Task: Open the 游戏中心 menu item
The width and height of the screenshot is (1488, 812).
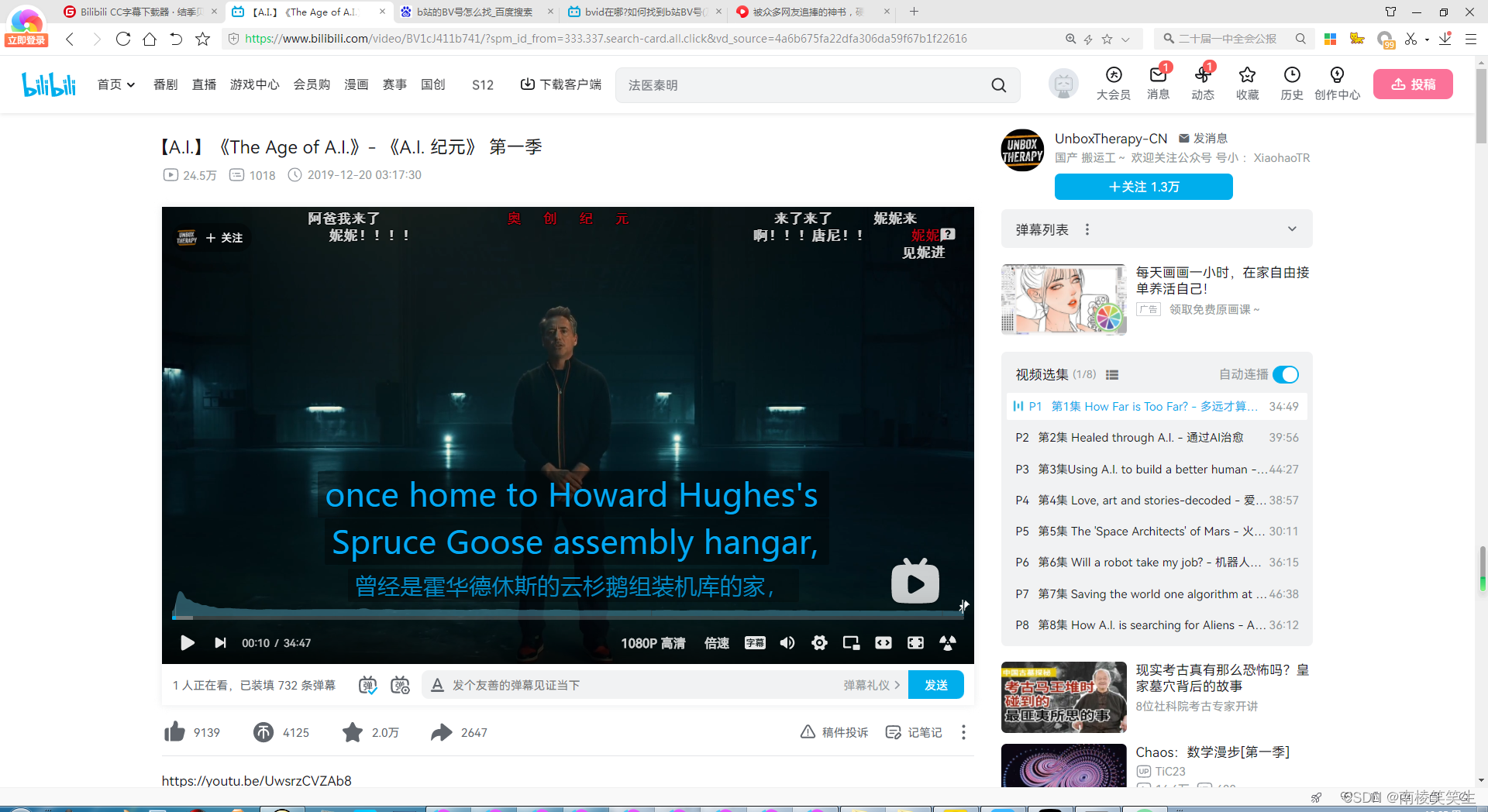Action: 254,84
